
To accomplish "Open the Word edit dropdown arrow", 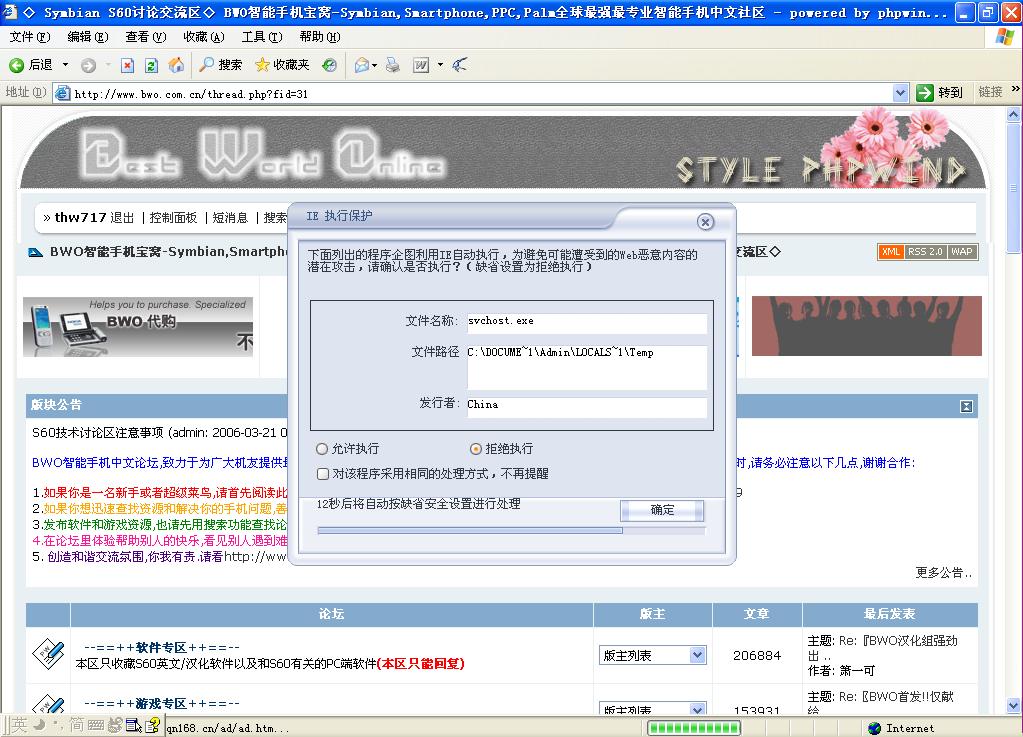I will coord(440,65).
